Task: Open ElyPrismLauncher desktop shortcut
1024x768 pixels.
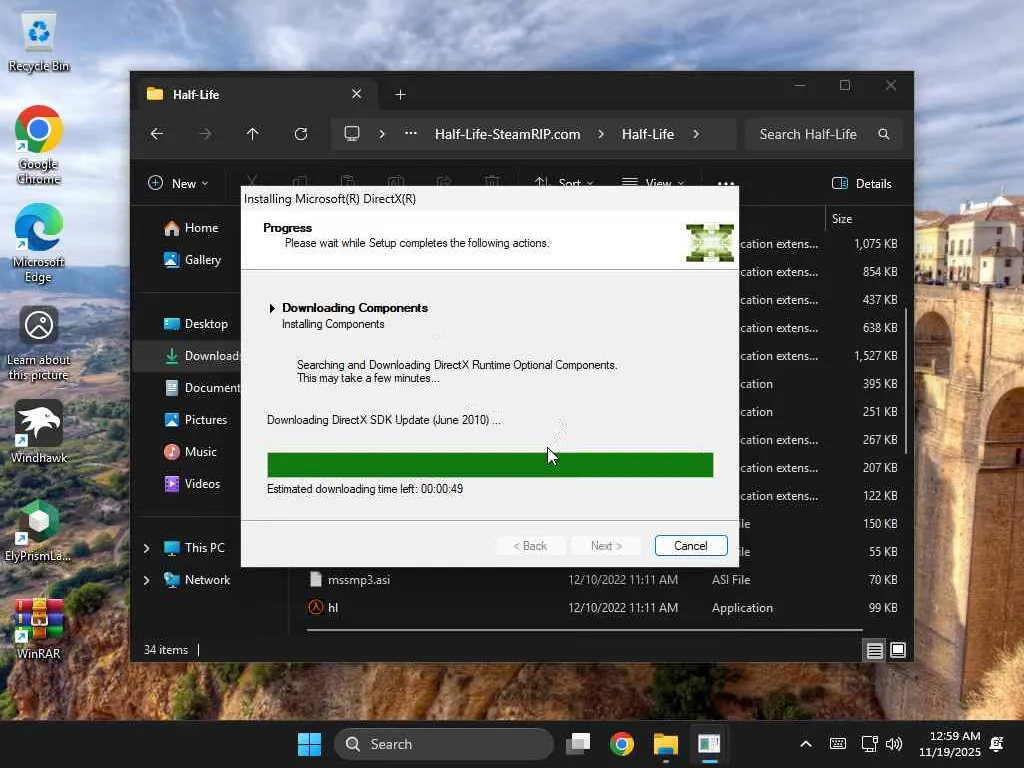Action: (x=39, y=530)
